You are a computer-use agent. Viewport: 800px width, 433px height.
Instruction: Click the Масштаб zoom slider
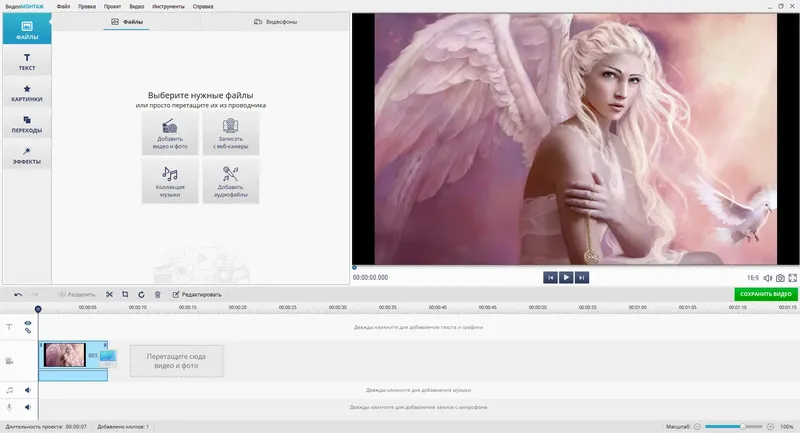pyautogui.click(x=734, y=426)
